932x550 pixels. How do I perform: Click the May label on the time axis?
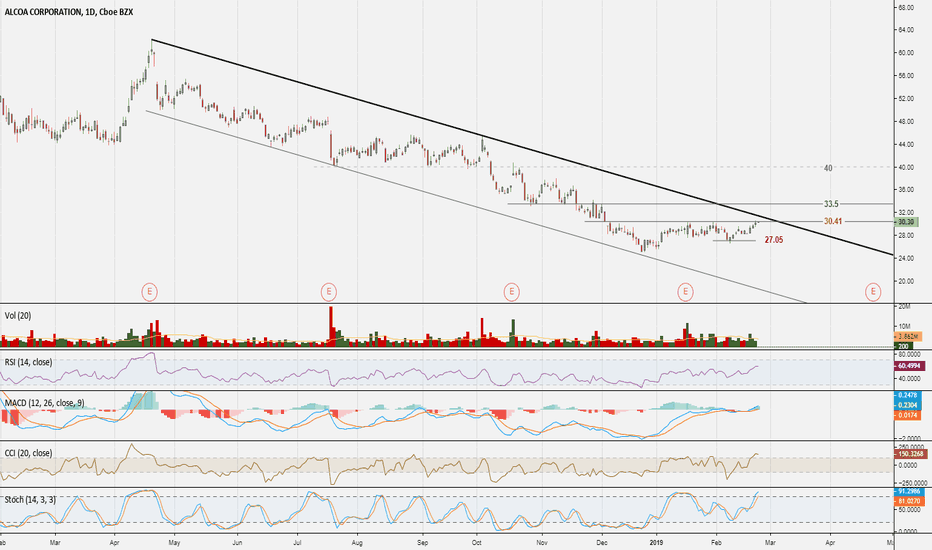(174, 542)
